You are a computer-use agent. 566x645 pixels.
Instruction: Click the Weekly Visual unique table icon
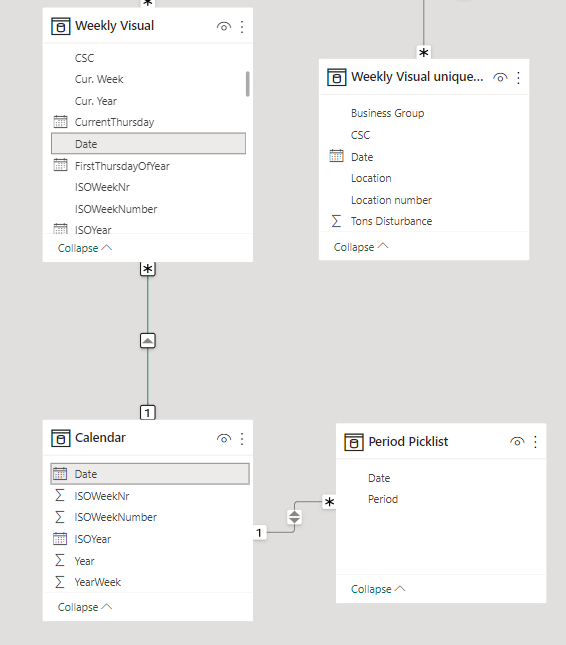336,77
